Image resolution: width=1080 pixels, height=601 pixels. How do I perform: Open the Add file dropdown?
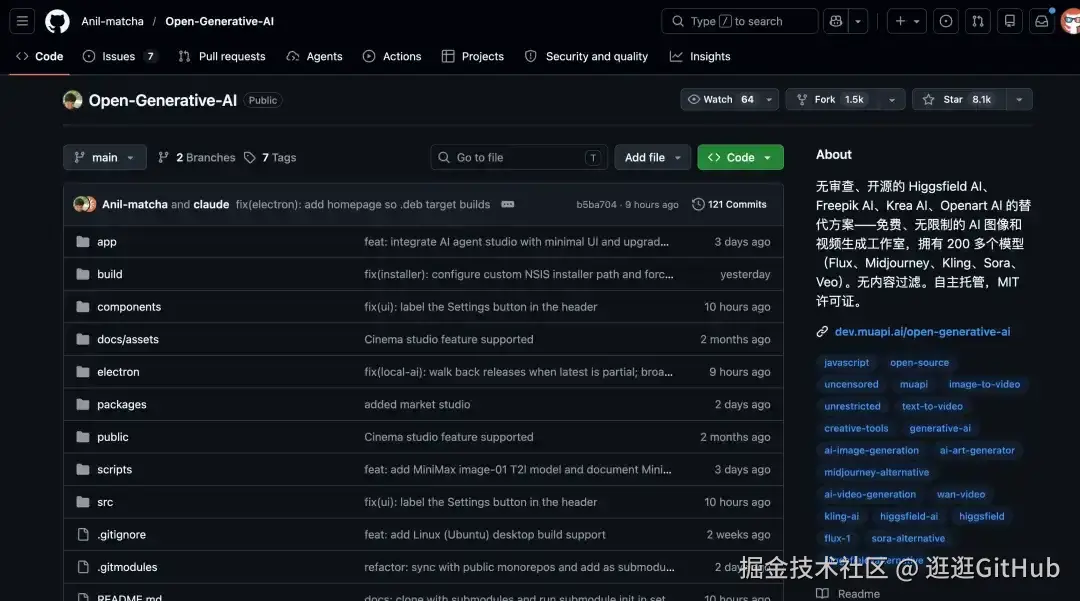click(652, 158)
